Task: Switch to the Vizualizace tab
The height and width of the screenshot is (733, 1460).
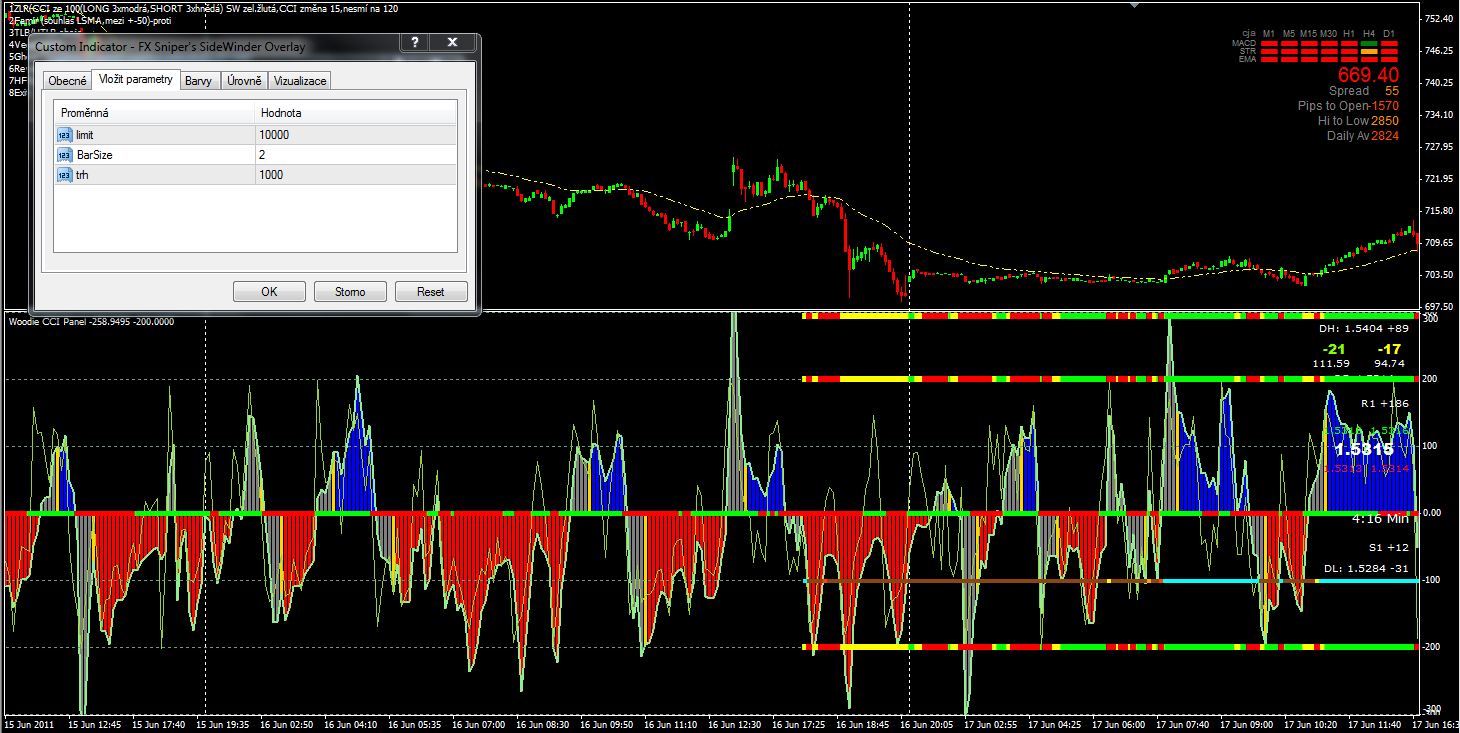Action: (299, 81)
